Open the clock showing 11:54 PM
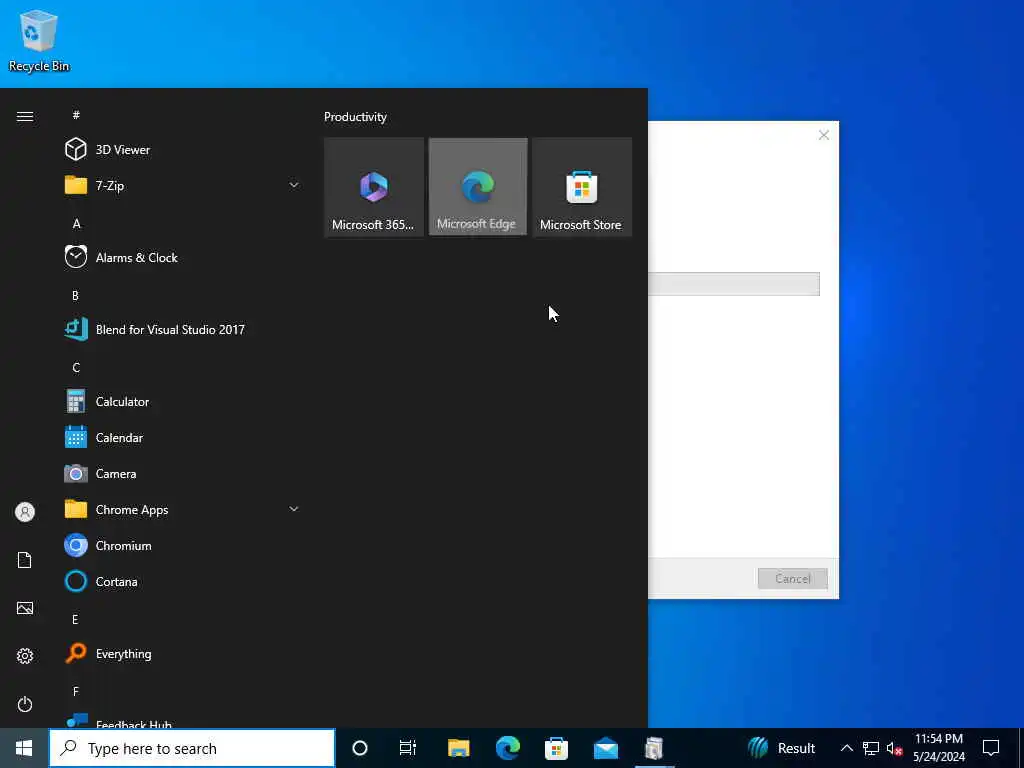This screenshot has height=768, width=1024. (938, 748)
